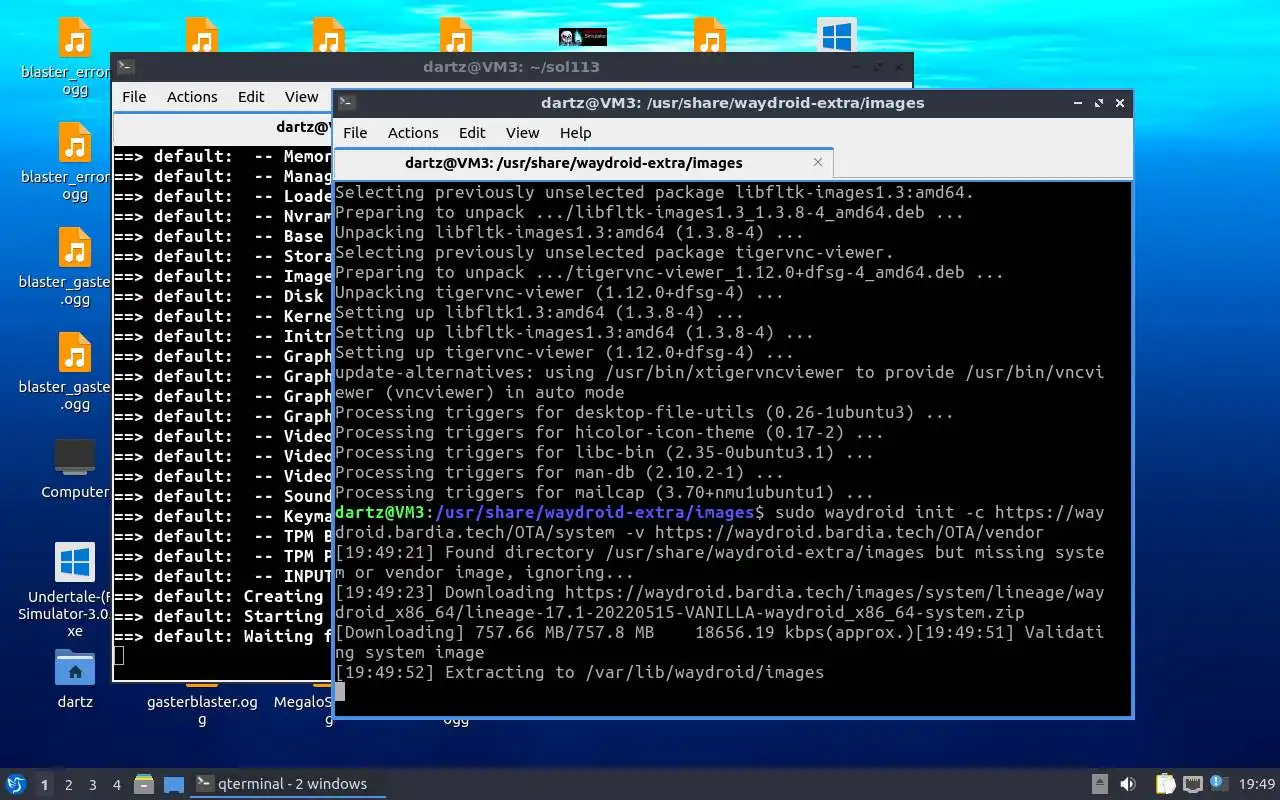Image resolution: width=1280 pixels, height=800 pixels.
Task: Open Help menu in front terminal
Action: [x=575, y=133]
